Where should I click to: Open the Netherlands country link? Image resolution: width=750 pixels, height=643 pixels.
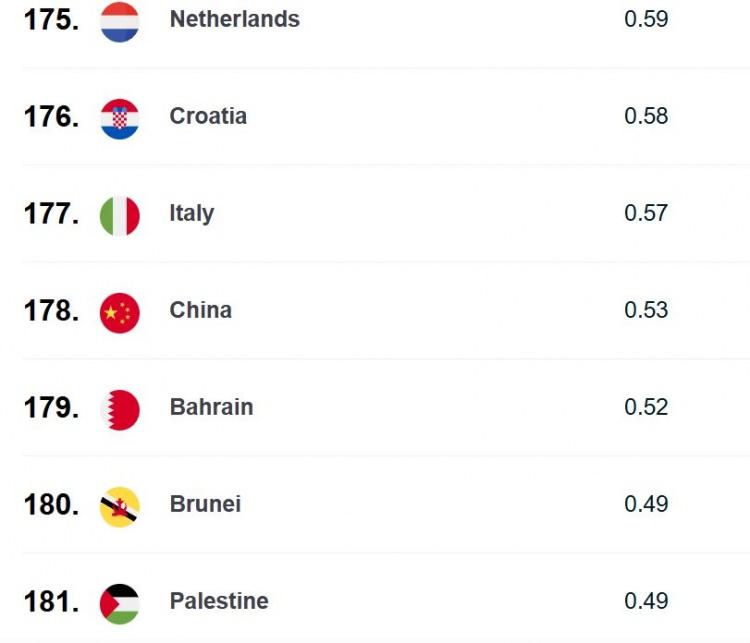pyautogui.click(x=235, y=19)
